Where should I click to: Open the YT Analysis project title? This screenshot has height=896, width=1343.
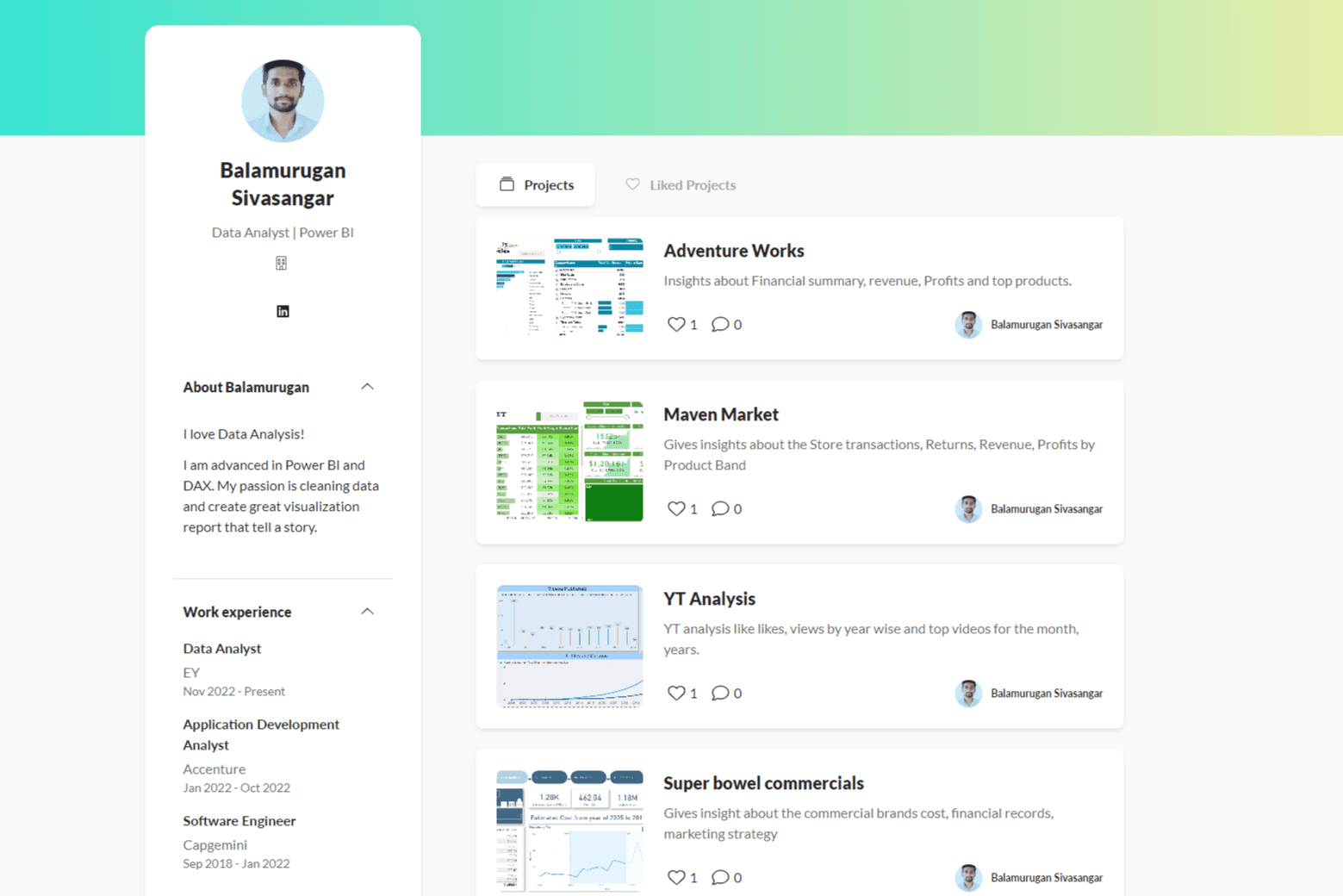(x=709, y=599)
